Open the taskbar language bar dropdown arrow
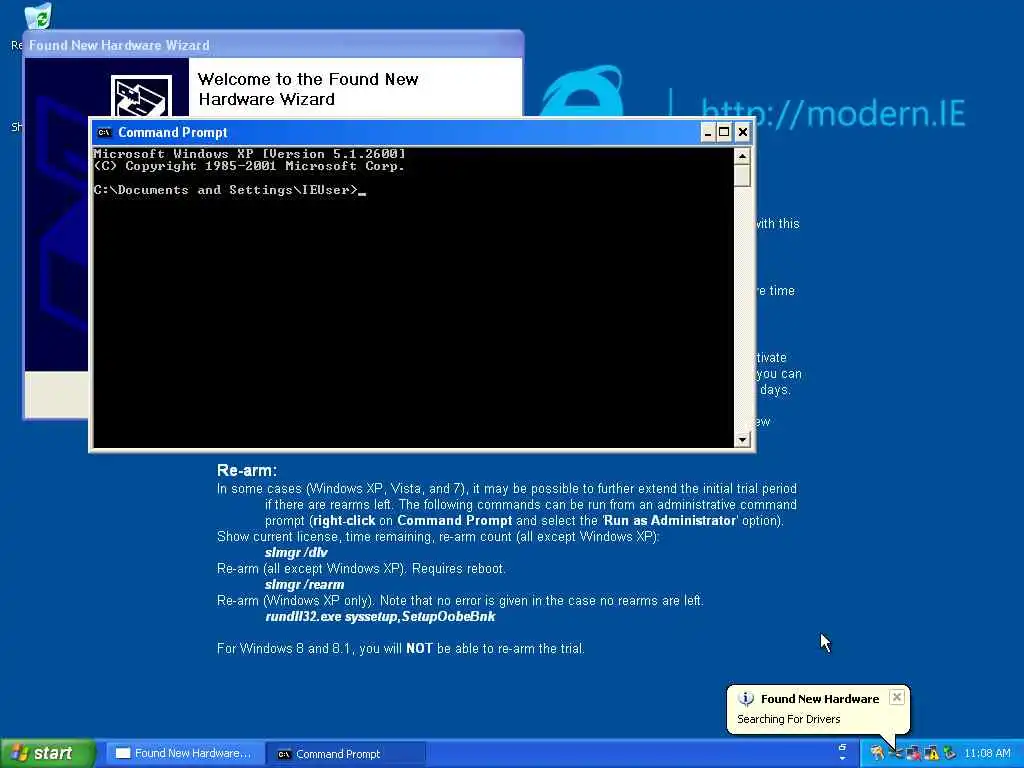This screenshot has height=768, width=1024. coord(842,758)
